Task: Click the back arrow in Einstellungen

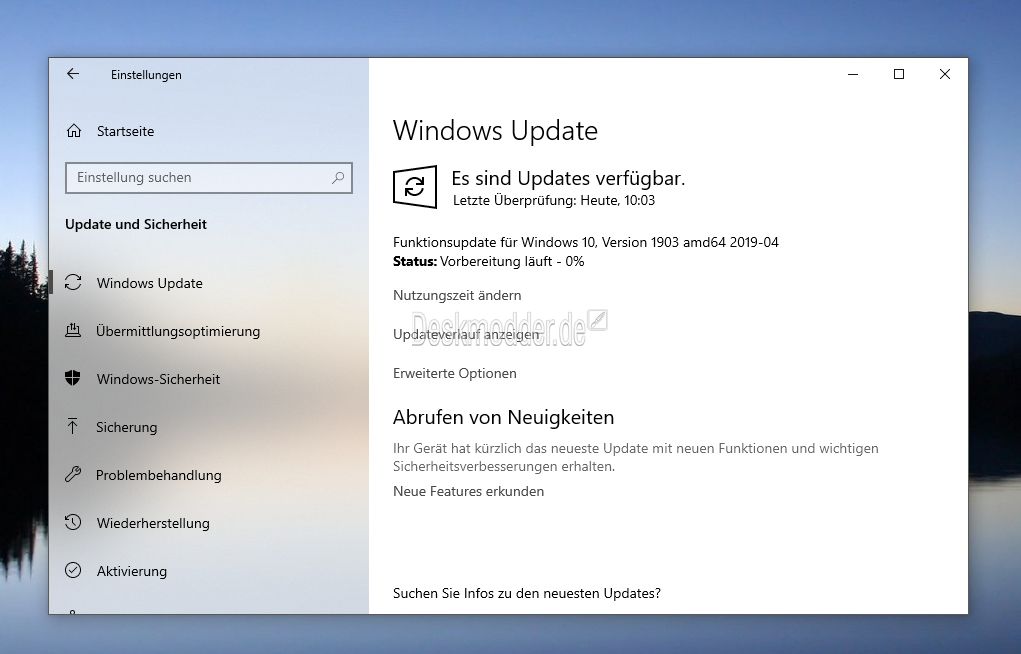Action: [x=73, y=74]
